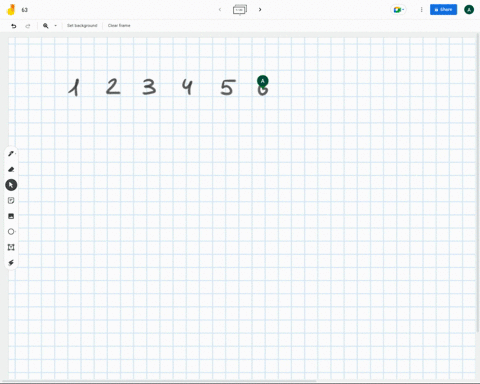Click the blue Share button

point(443,10)
